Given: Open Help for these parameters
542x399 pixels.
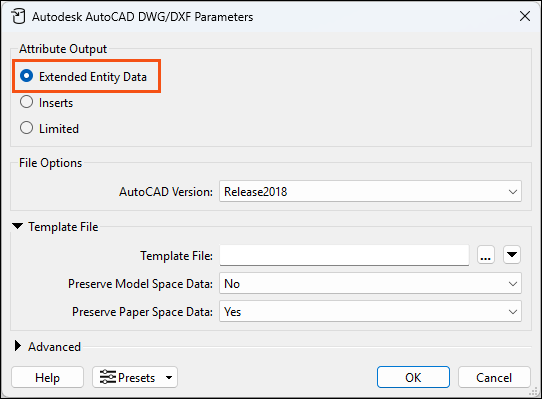Looking at the screenshot, I should (x=47, y=377).
